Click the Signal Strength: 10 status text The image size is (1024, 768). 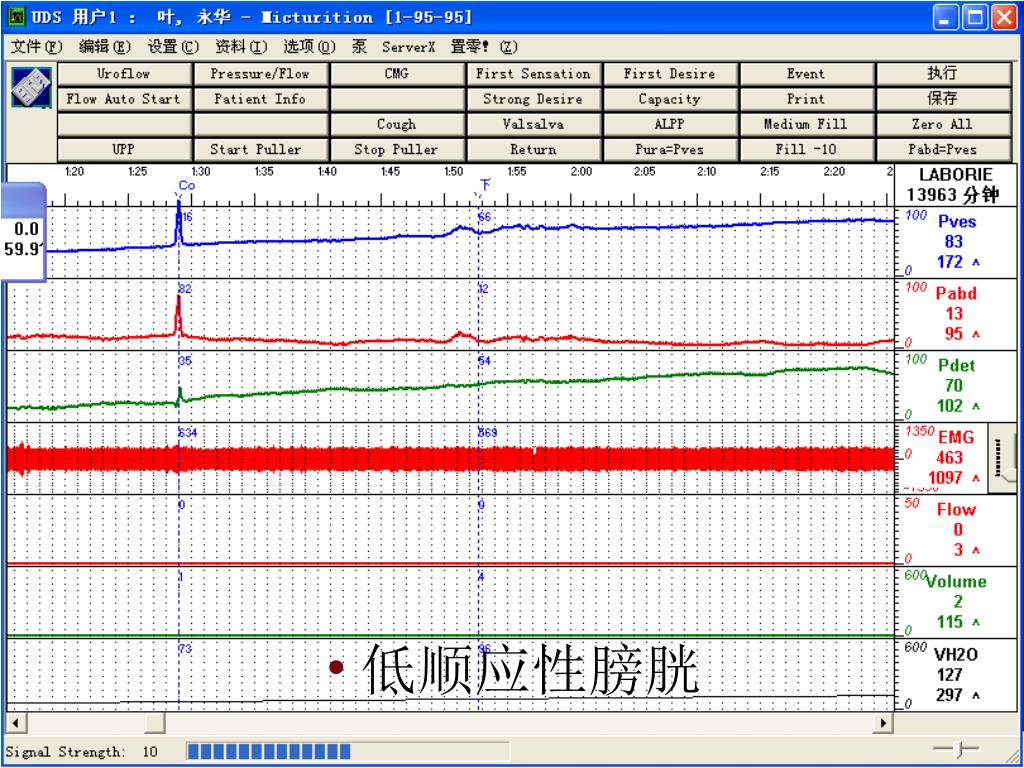point(82,752)
